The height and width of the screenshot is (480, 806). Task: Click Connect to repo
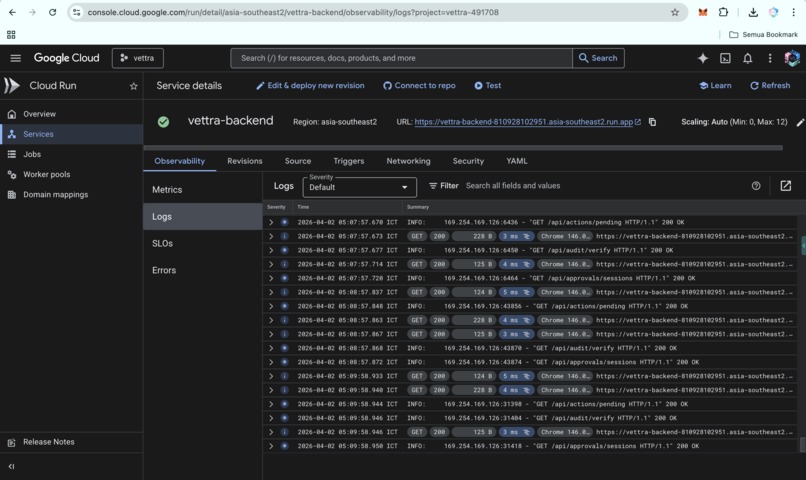tap(419, 86)
